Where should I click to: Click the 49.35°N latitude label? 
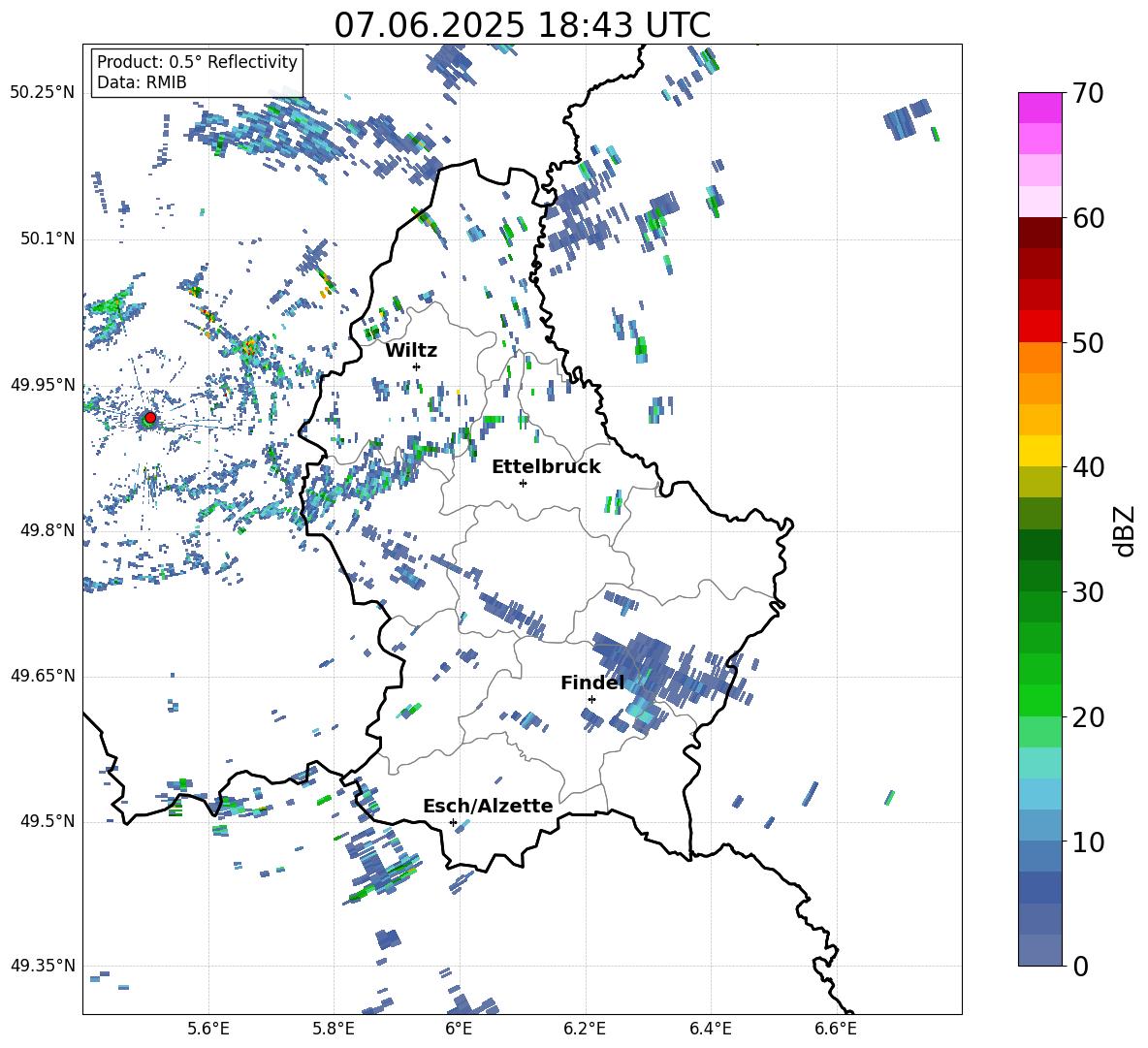(x=43, y=966)
